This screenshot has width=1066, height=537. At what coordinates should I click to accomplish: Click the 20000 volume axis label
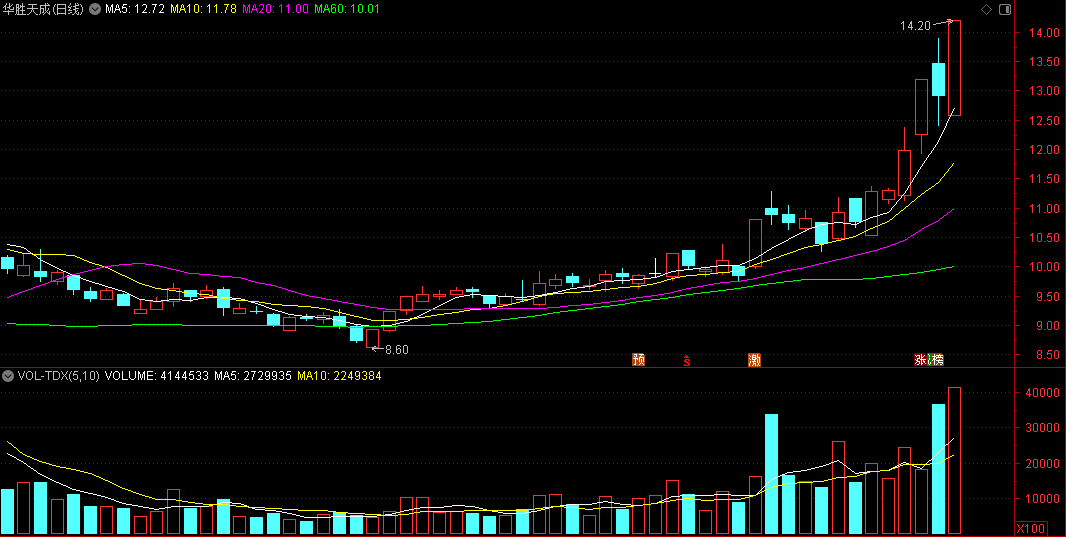1044,464
